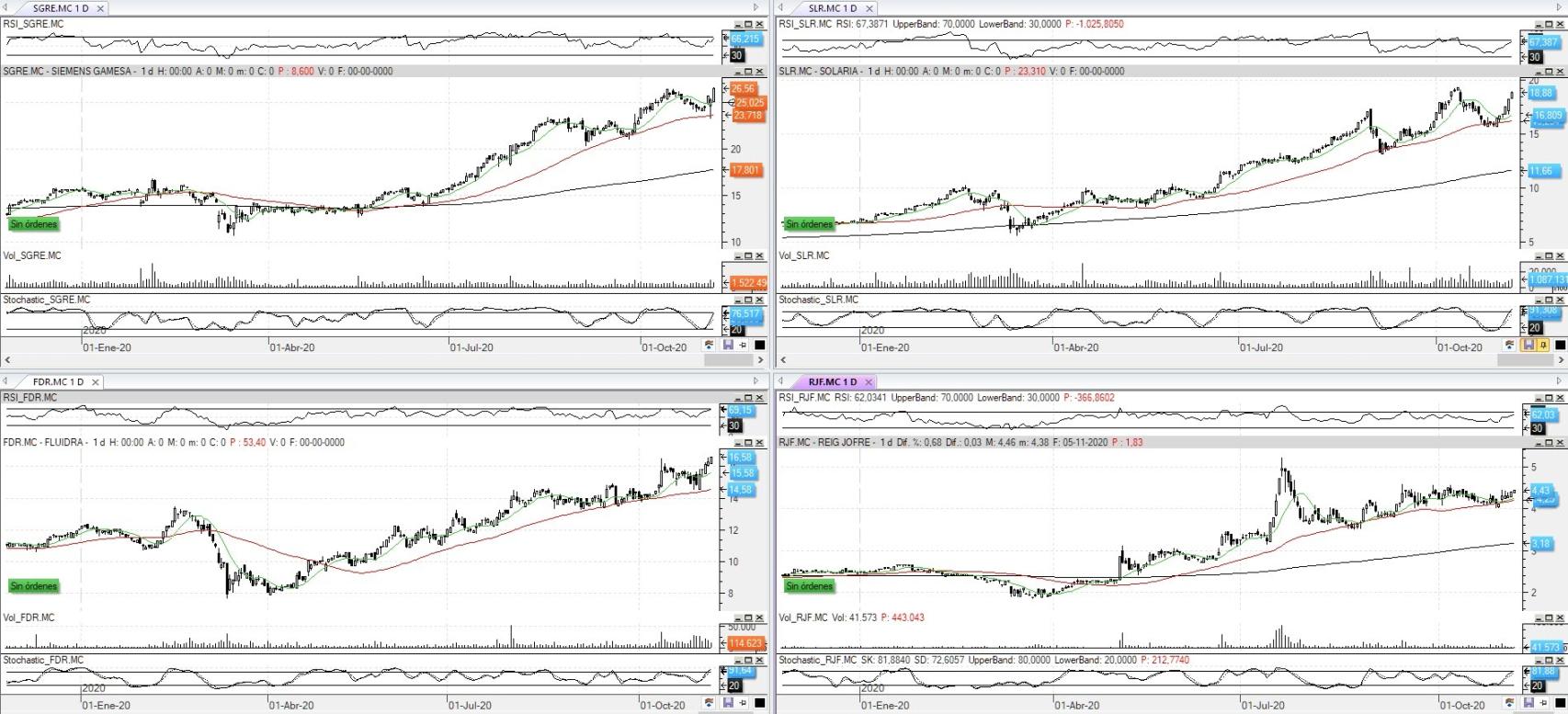Open the black color swatch in SLR chart
The width and height of the screenshot is (1568, 714).
point(1560,346)
